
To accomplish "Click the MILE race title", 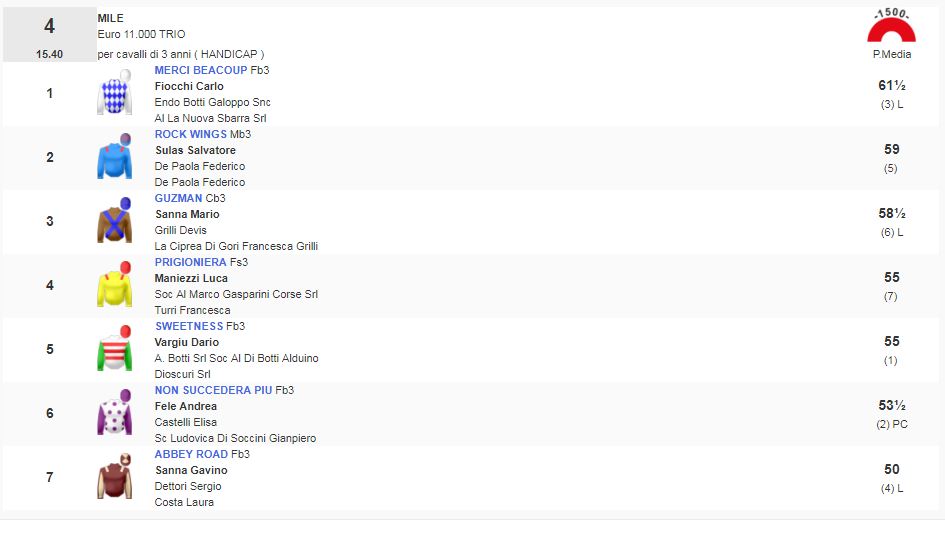I will pos(111,18).
